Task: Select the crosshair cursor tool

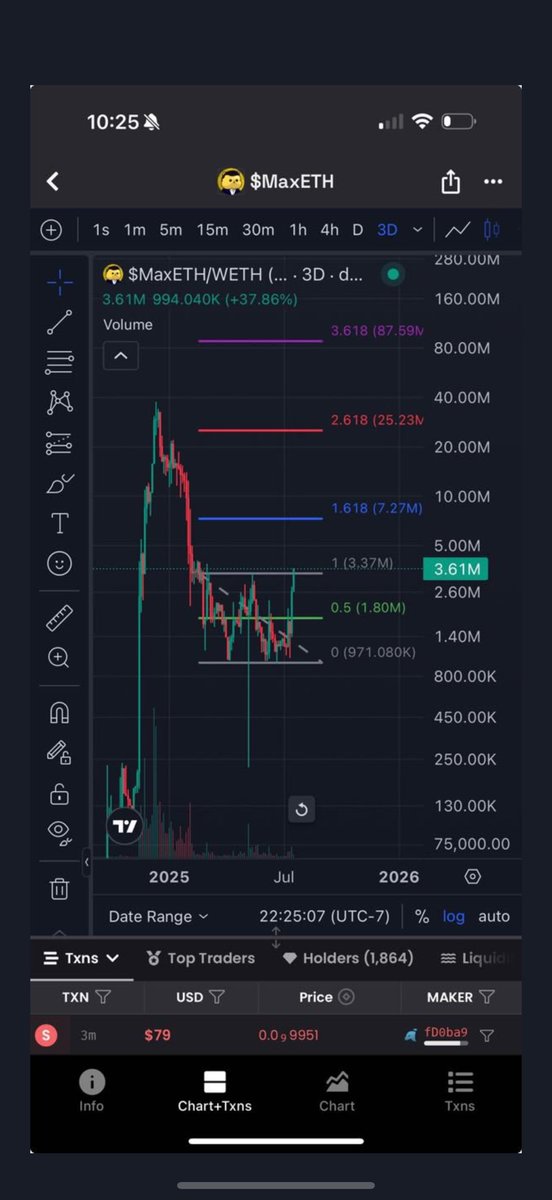Action: click(x=59, y=281)
